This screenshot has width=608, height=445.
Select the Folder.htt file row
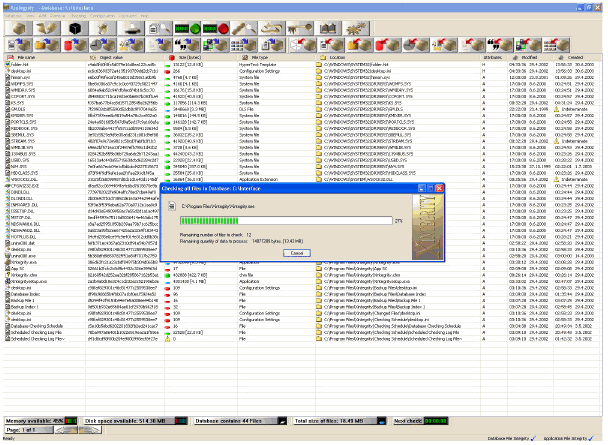[302, 65]
